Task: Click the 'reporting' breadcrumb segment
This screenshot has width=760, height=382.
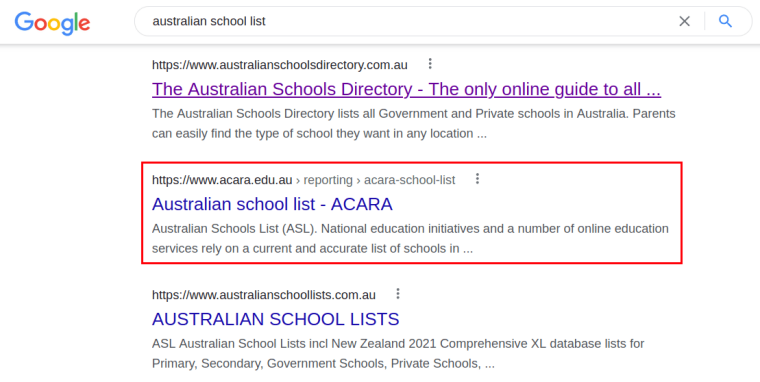Action: click(x=328, y=180)
